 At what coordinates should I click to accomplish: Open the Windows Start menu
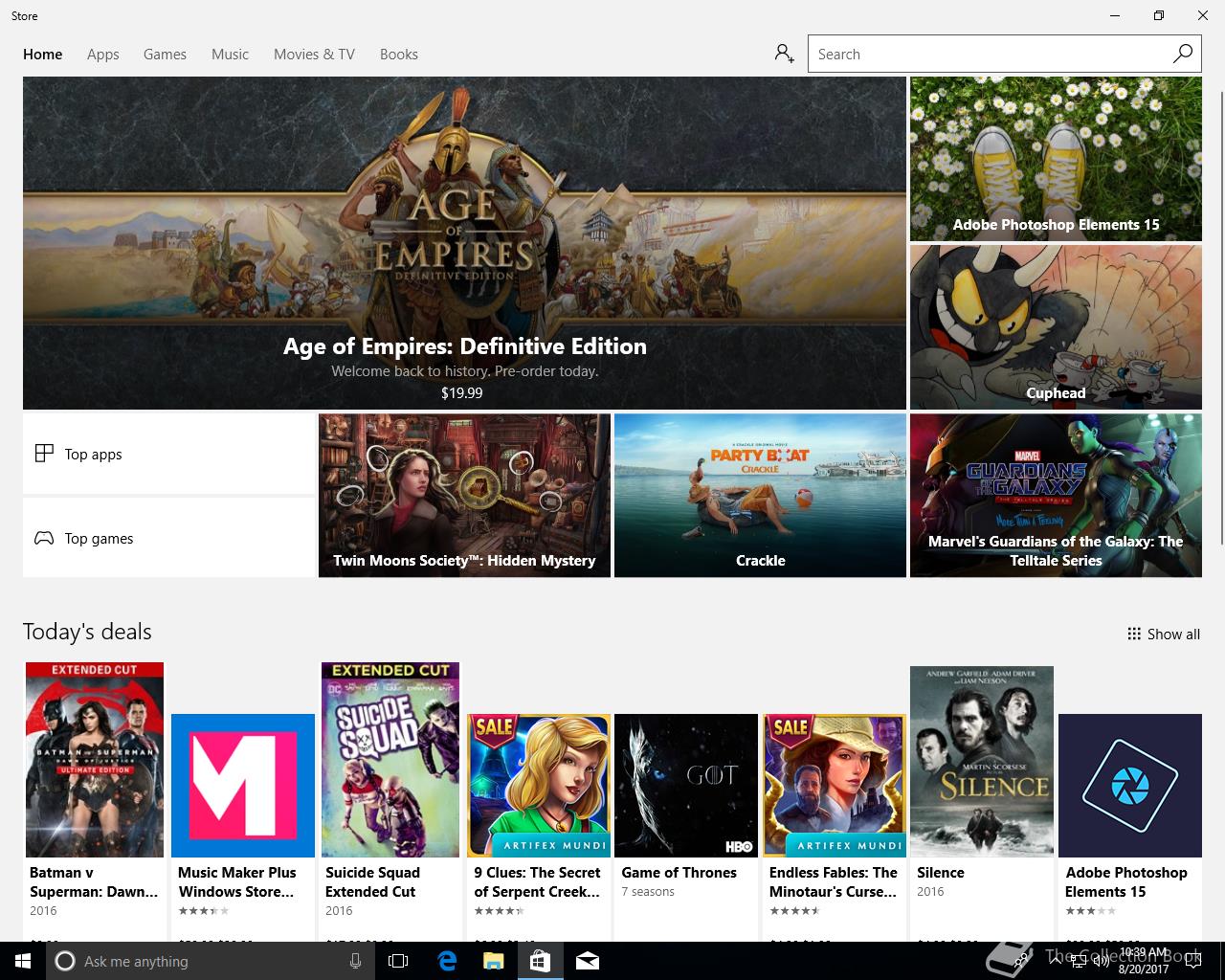[x=23, y=961]
